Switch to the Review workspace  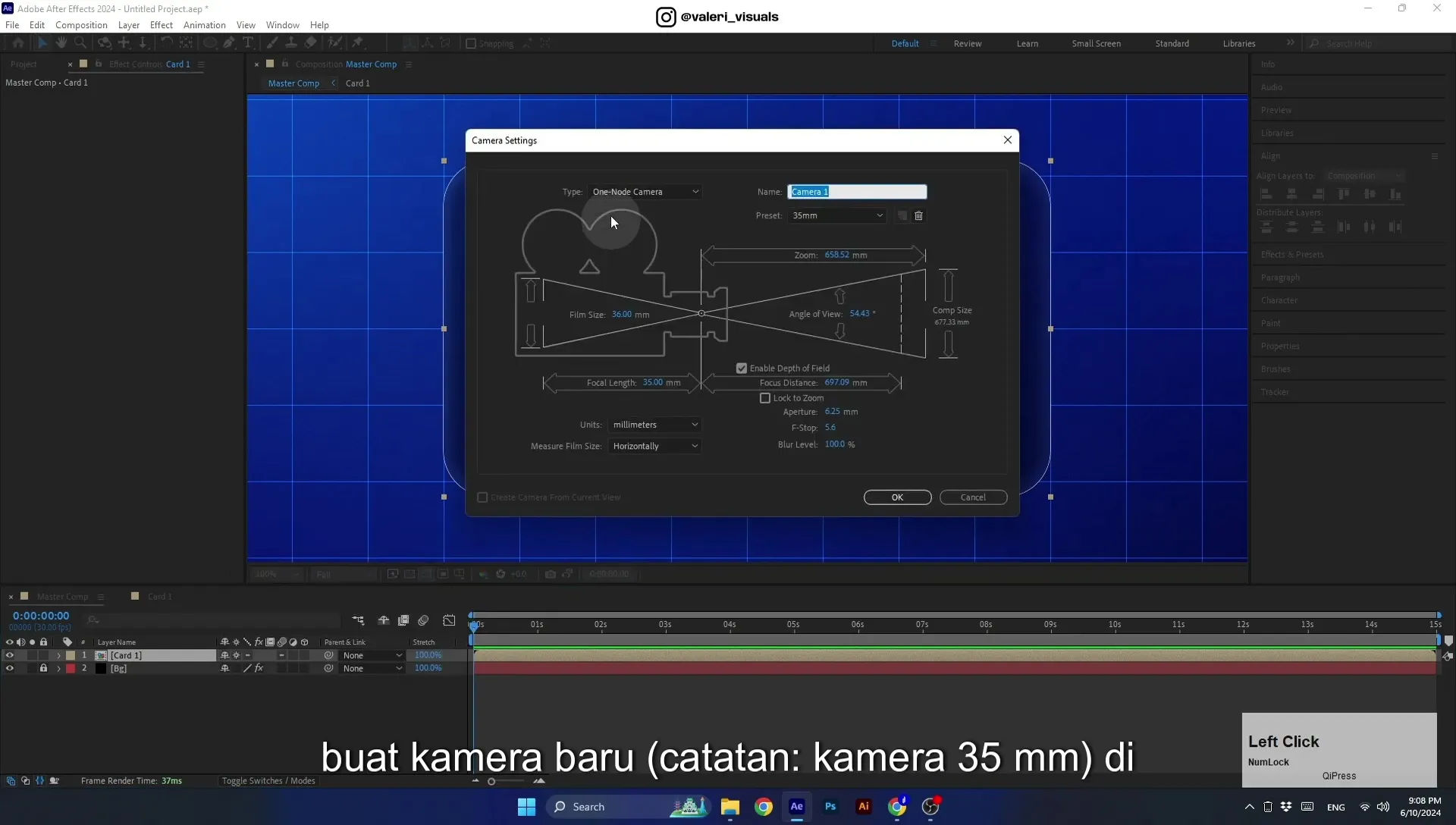coord(968,43)
